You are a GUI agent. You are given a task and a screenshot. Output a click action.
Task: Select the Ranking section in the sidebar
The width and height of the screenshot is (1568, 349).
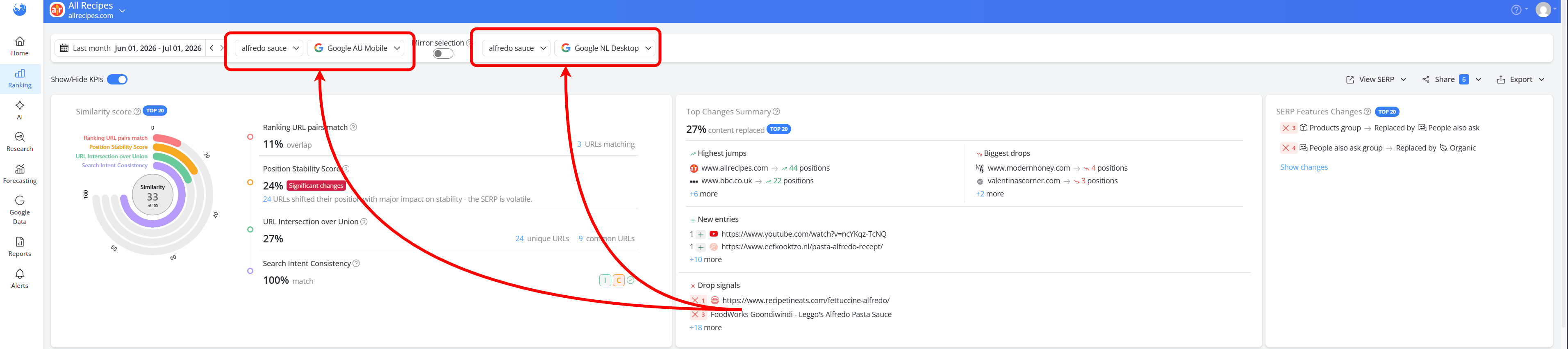20,79
